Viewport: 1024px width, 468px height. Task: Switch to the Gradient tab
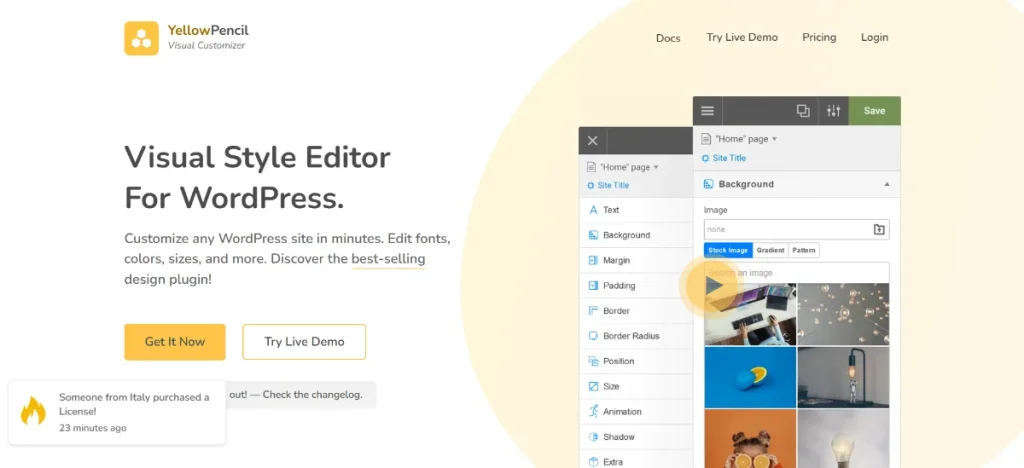[770, 250]
